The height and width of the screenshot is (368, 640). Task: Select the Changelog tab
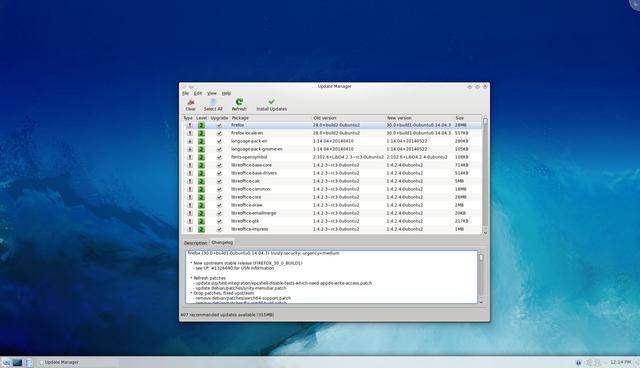[x=222, y=242]
